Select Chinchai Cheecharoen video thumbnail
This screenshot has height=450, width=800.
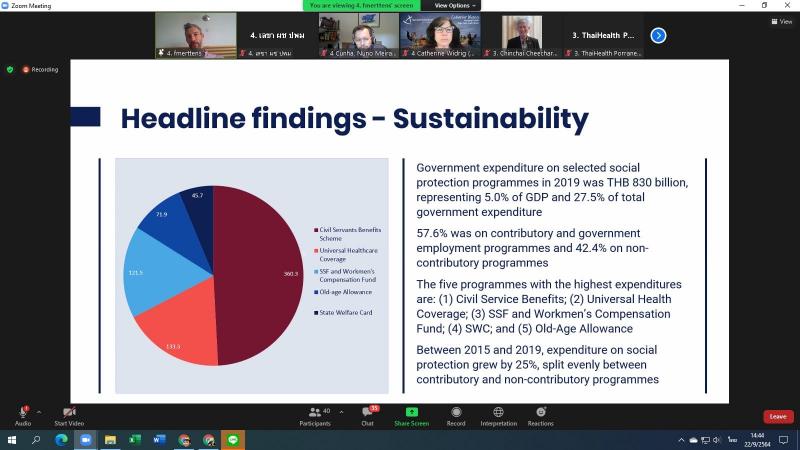pyautogui.click(x=521, y=35)
